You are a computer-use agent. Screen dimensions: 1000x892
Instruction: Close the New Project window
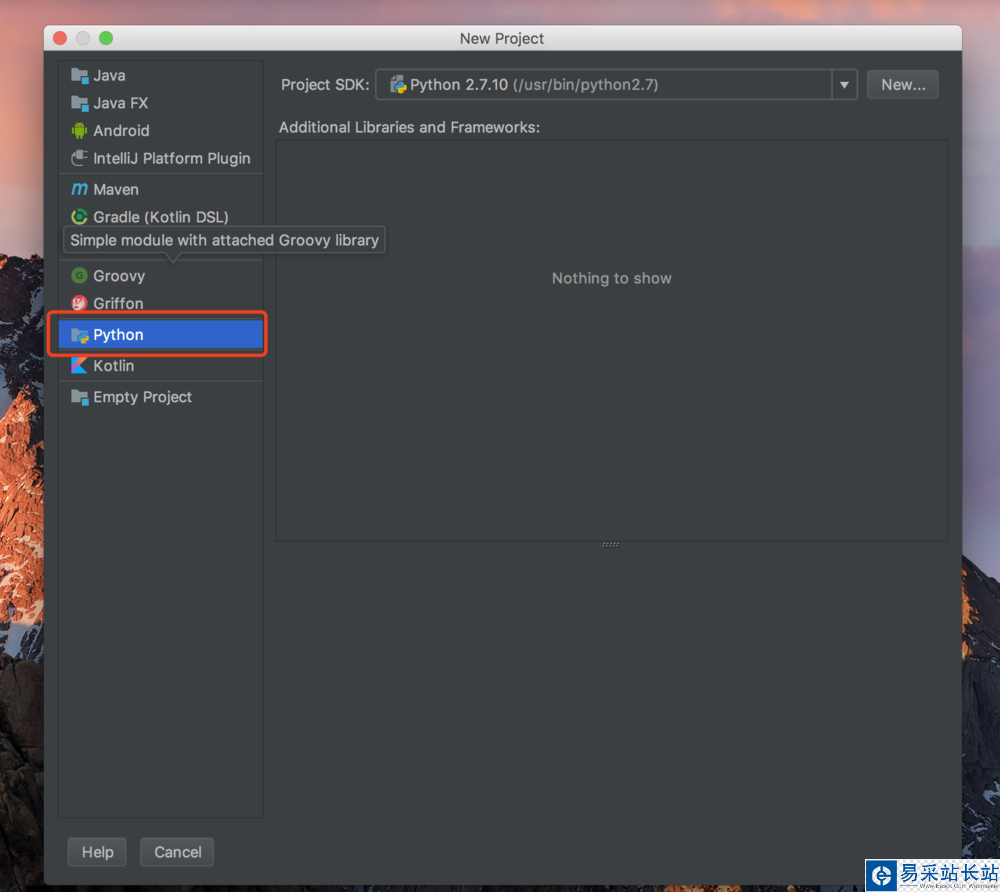click(x=60, y=38)
